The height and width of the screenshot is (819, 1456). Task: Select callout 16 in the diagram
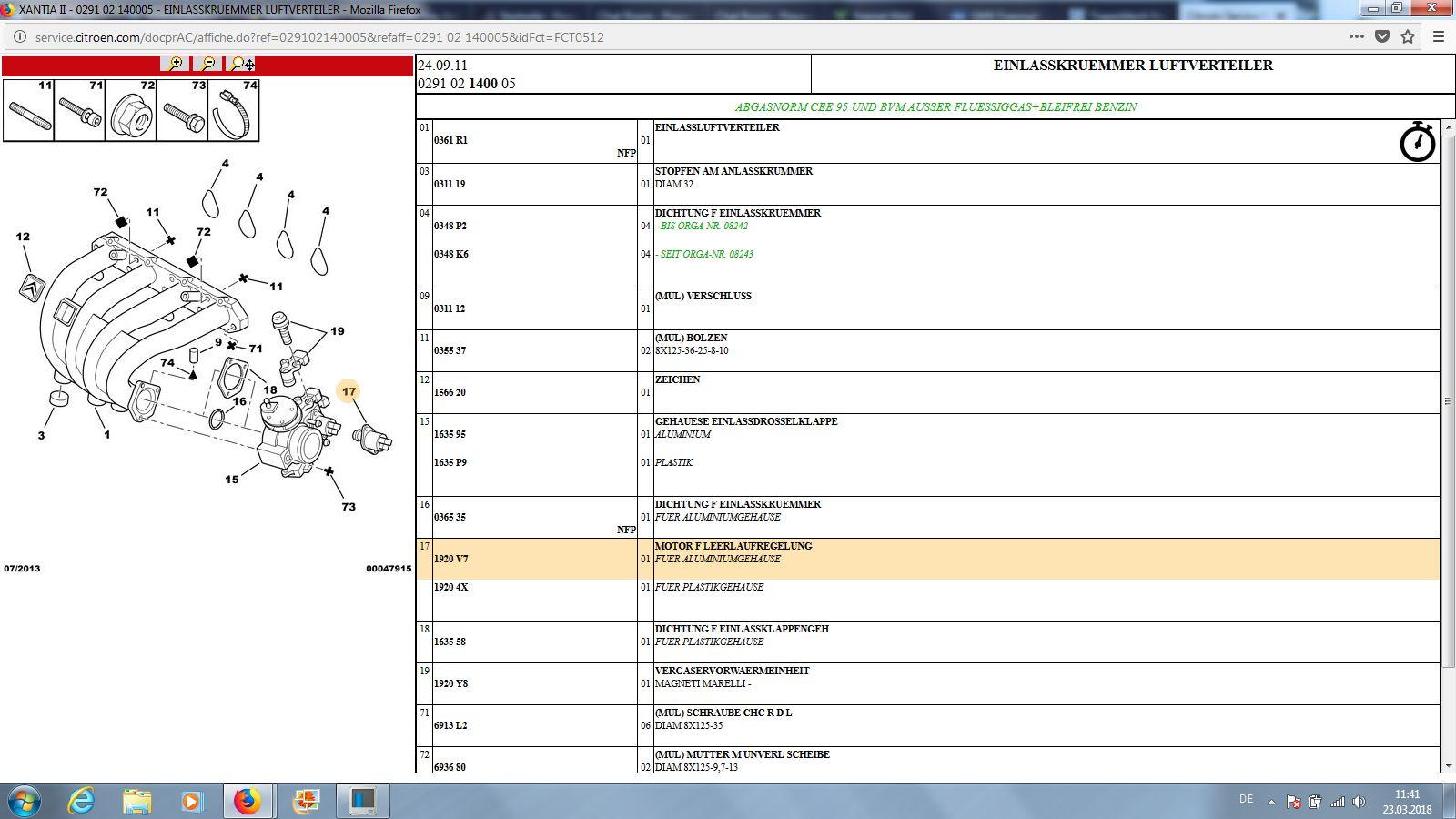pyautogui.click(x=239, y=401)
